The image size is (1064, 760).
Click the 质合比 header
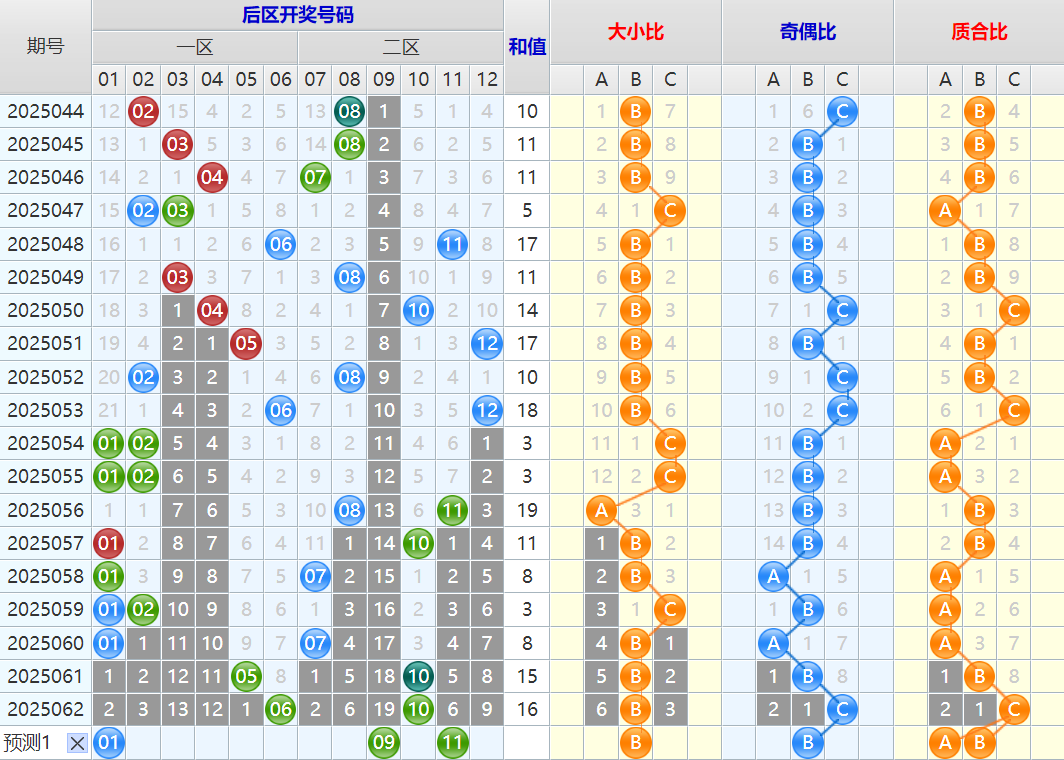pos(979,32)
